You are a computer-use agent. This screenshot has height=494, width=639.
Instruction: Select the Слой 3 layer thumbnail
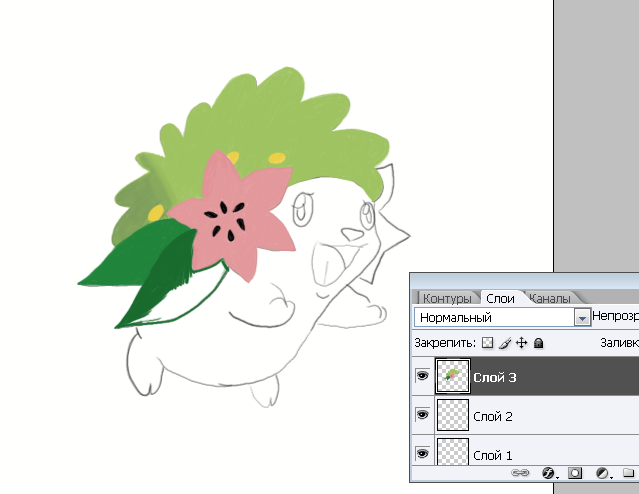(x=453, y=376)
